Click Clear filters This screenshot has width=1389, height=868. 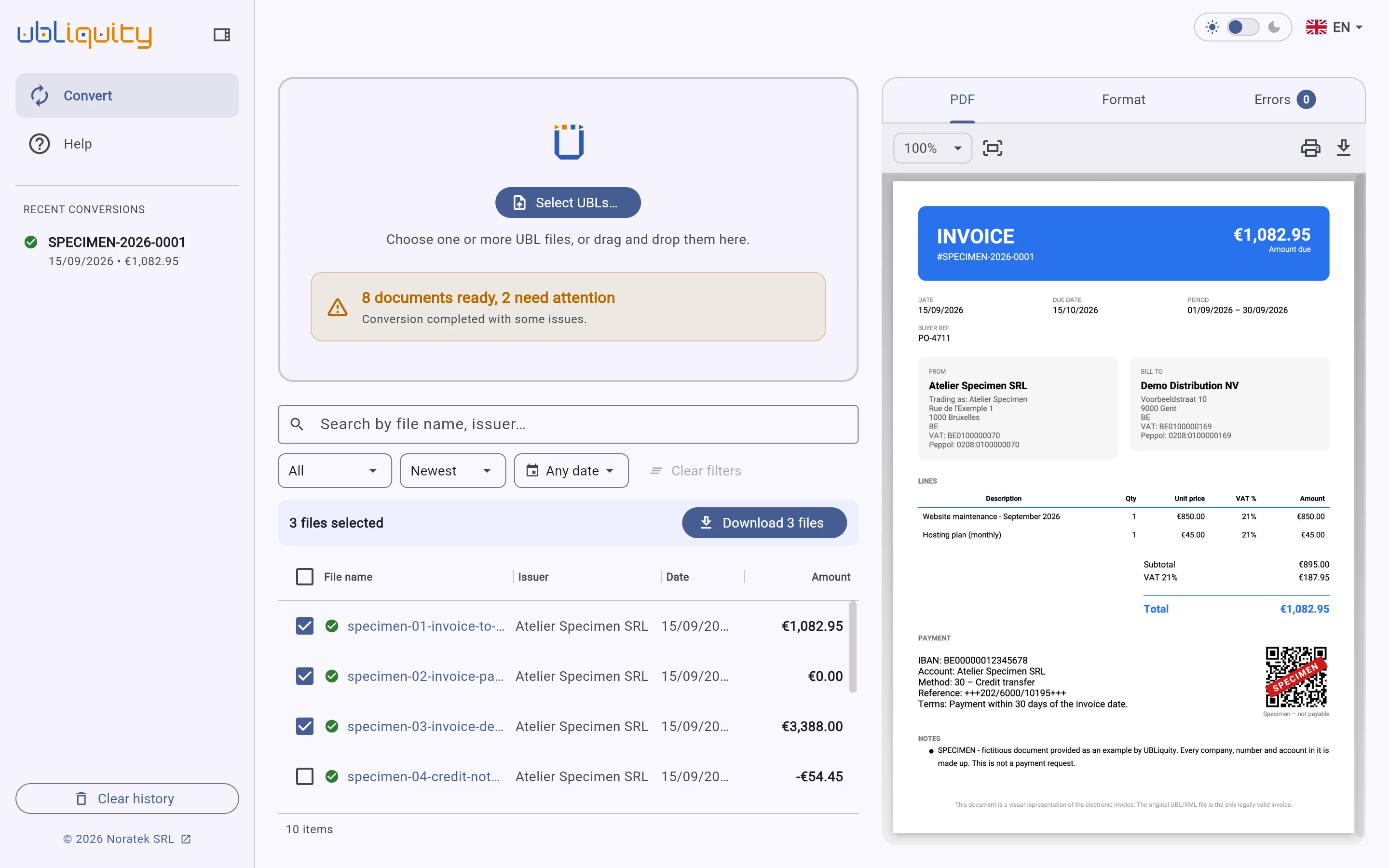pos(695,471)
